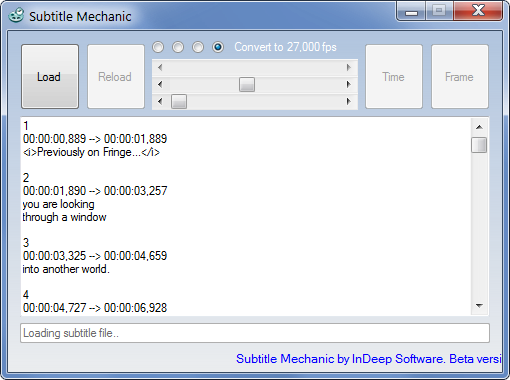This screenshot has width=510, height=380.
Task: Click the 'you are looking' subtitle line
Action: pos(58,204)
